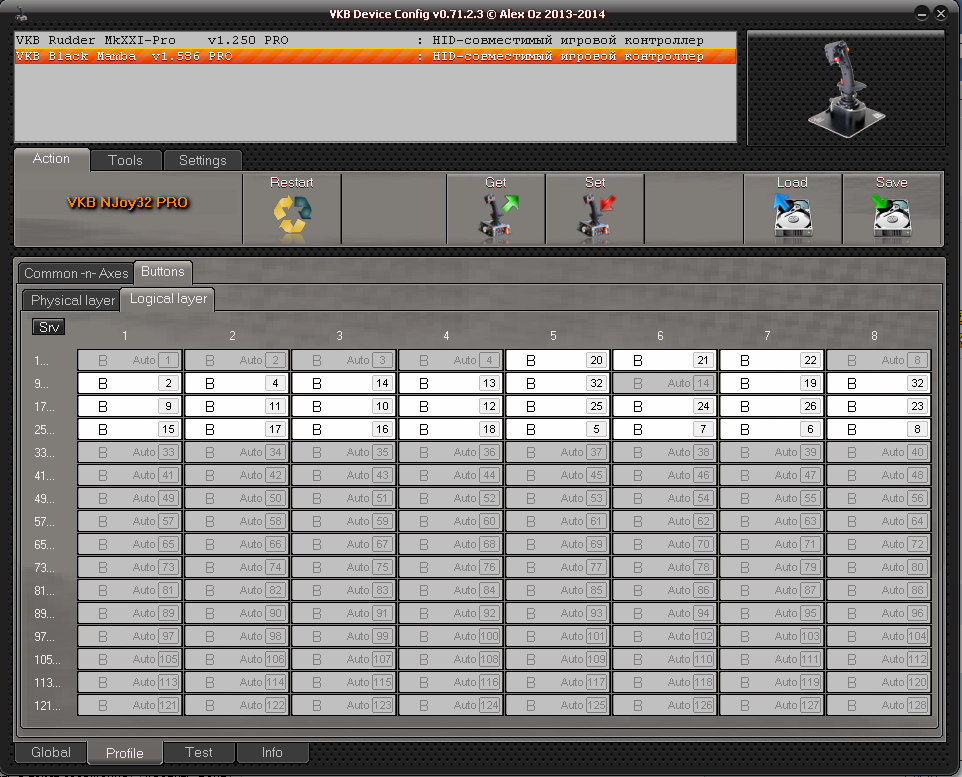Open the Info bottom tab
Viewport: 962px width, 777px height.
[x=272, y=752]
